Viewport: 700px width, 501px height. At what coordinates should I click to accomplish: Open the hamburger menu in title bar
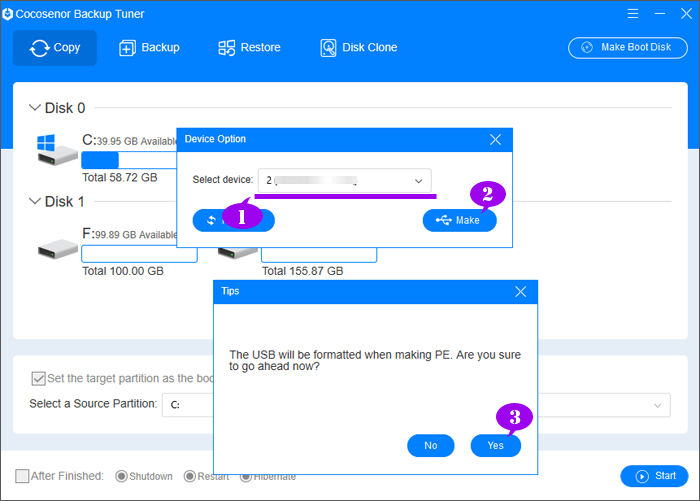(633, 14)
